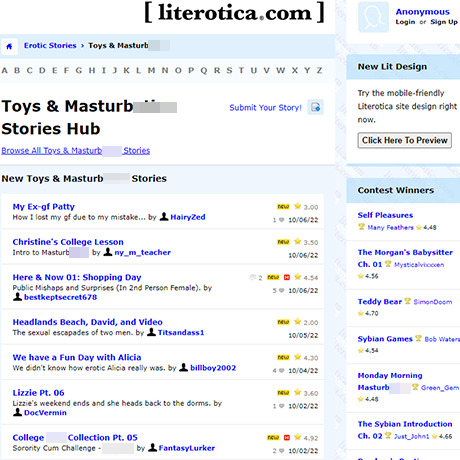Open contest winner Teddy Bear
460x460 pixels.
tap(380, 302)
